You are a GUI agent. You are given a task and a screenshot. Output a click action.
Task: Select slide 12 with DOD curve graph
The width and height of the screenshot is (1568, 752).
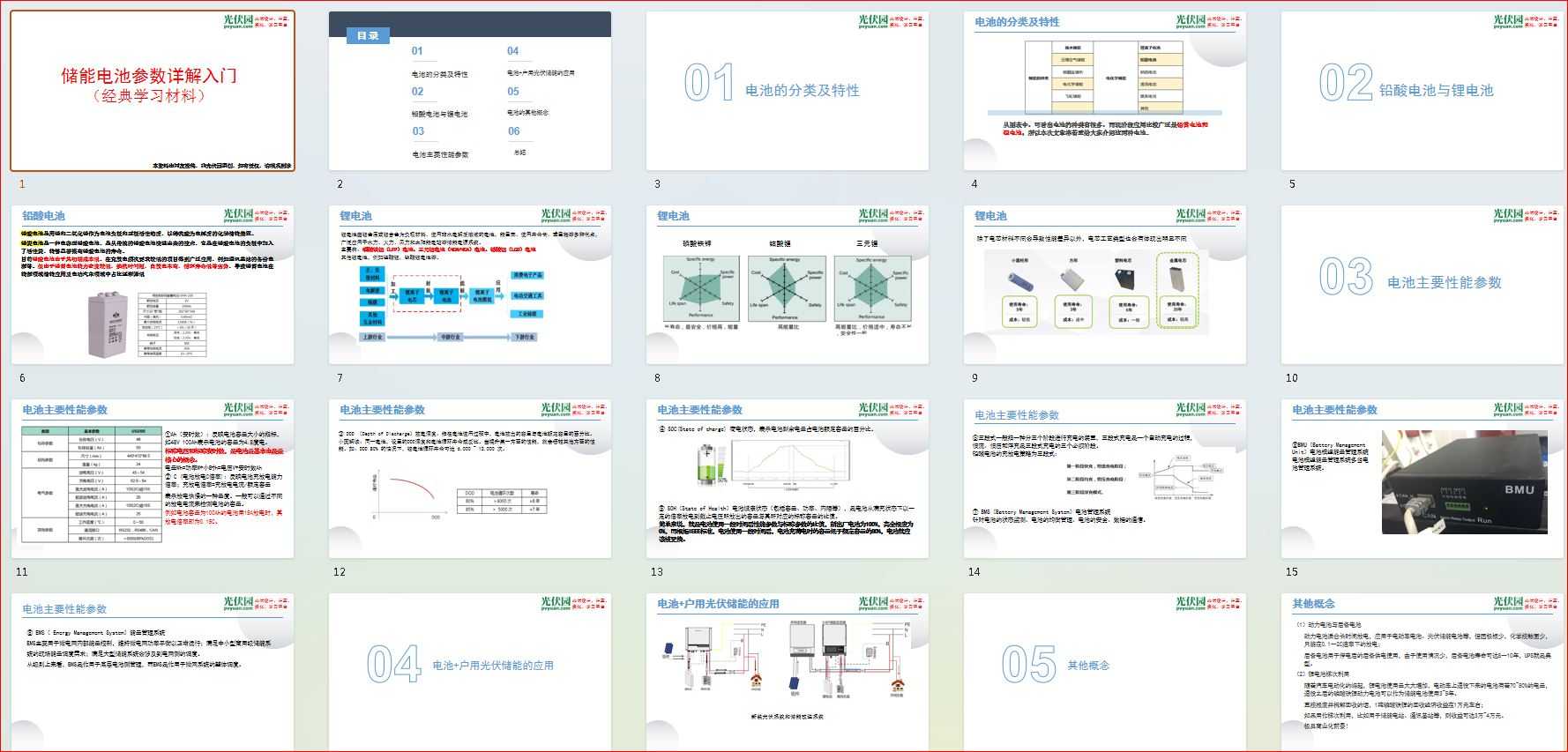click(469, 479)
